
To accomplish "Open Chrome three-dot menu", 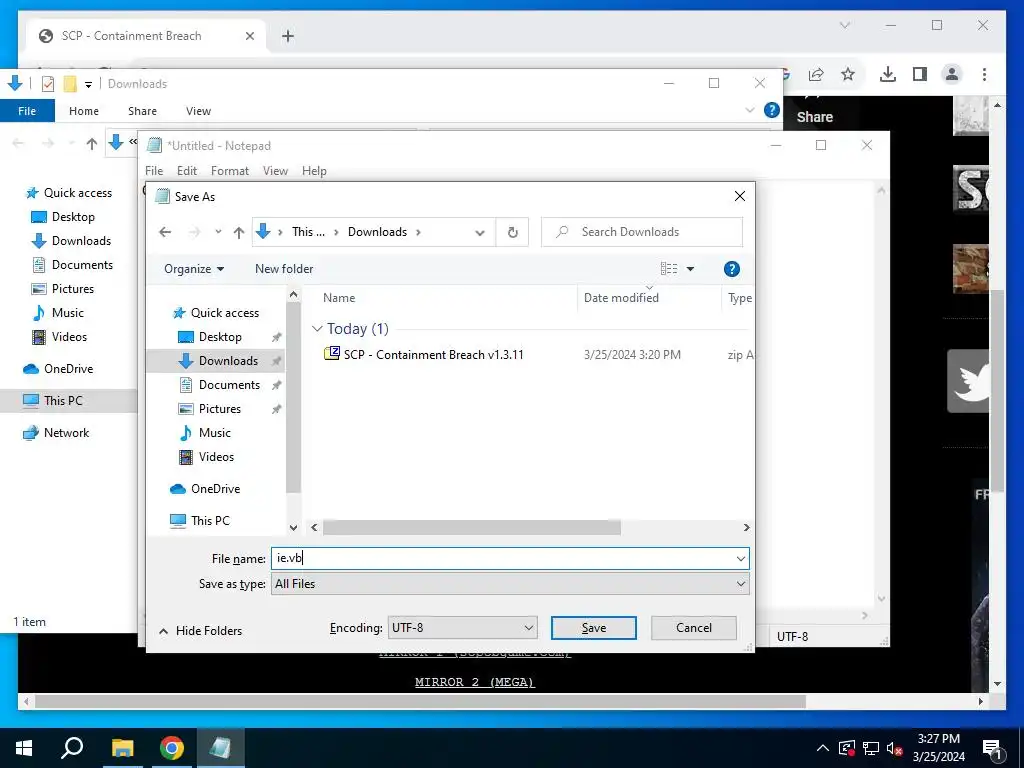I will (984, 74).
